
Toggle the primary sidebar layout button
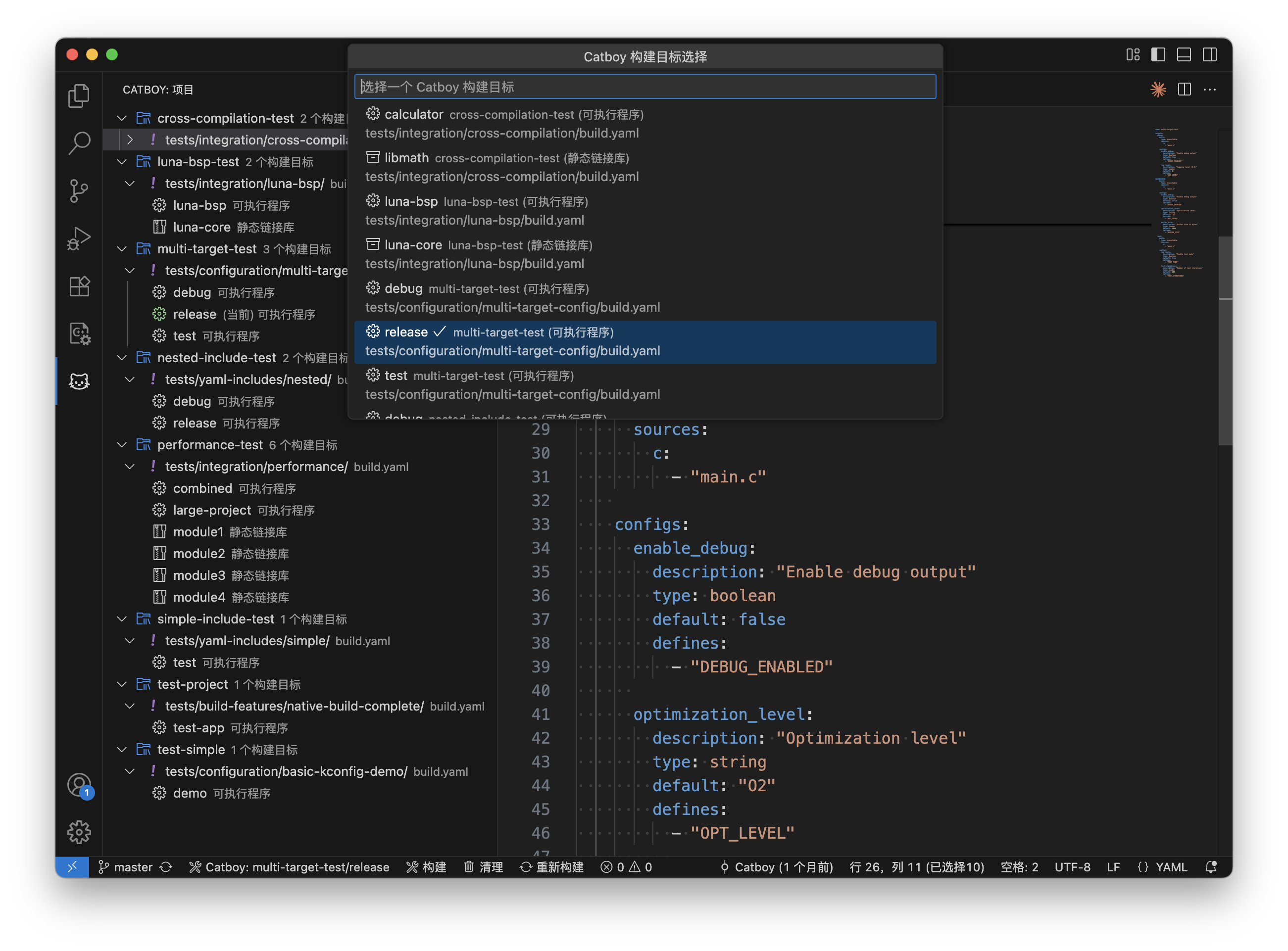coord(1158,55)
